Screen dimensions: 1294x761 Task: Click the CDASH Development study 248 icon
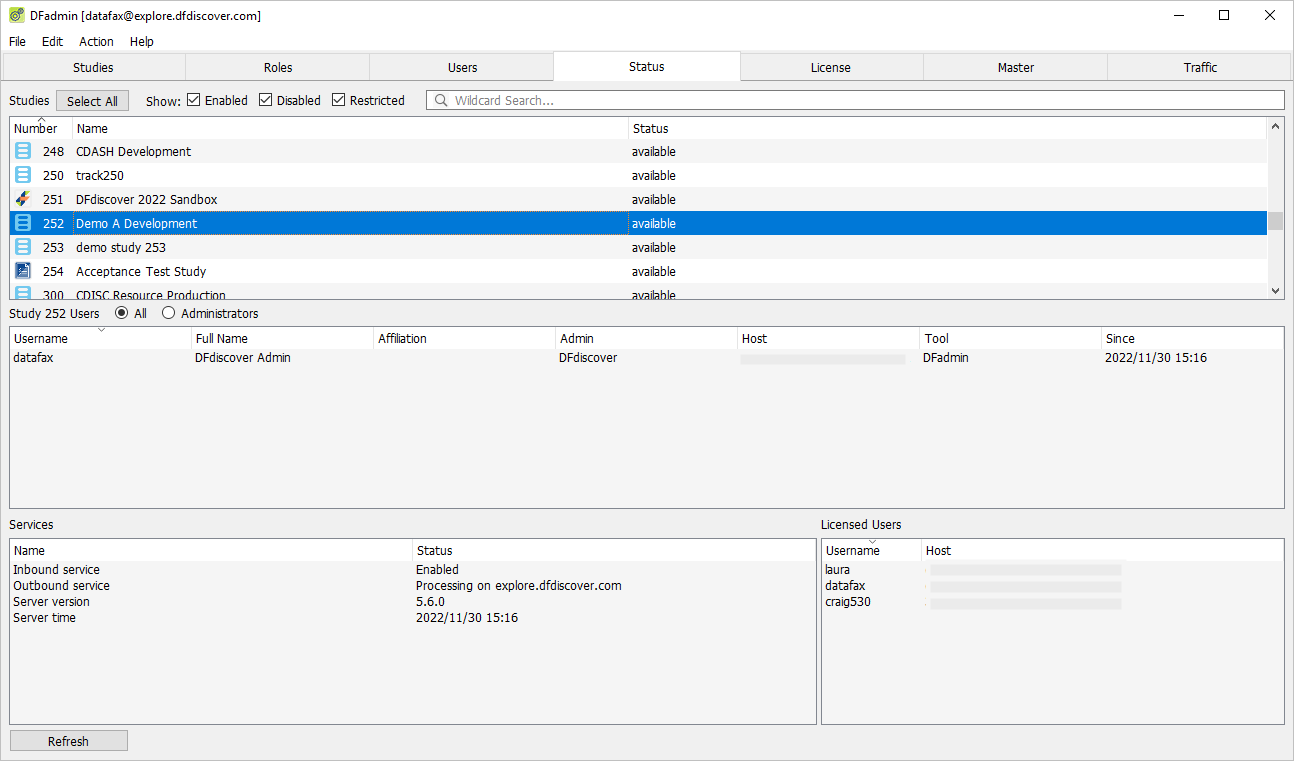tap(23, 151)
